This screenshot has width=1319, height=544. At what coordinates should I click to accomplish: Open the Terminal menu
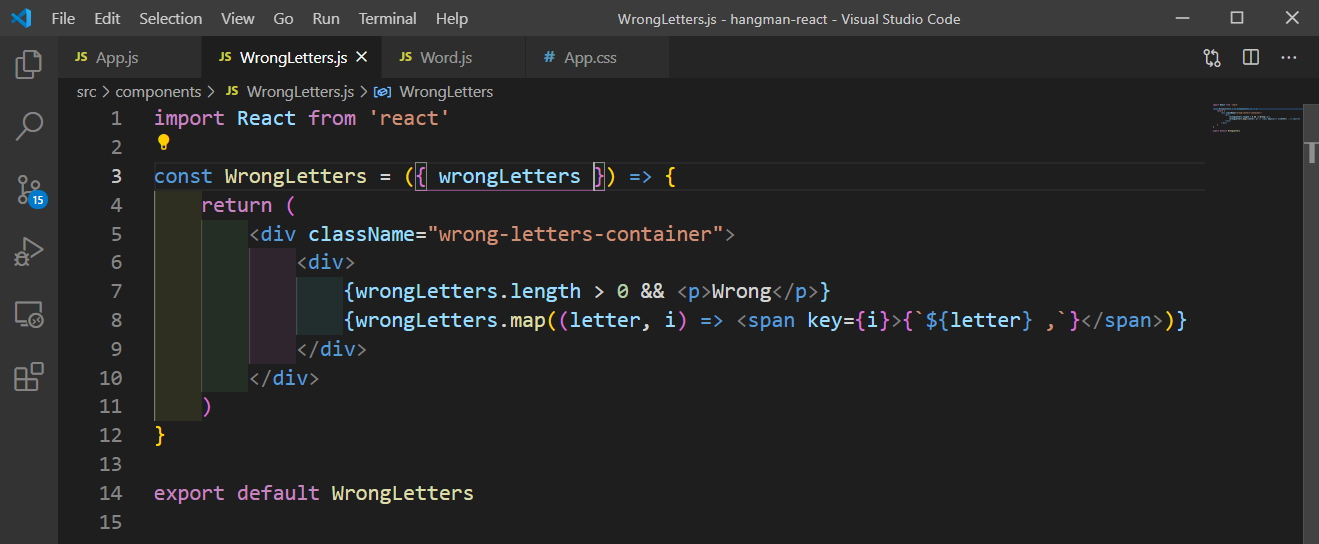point(388,18)
